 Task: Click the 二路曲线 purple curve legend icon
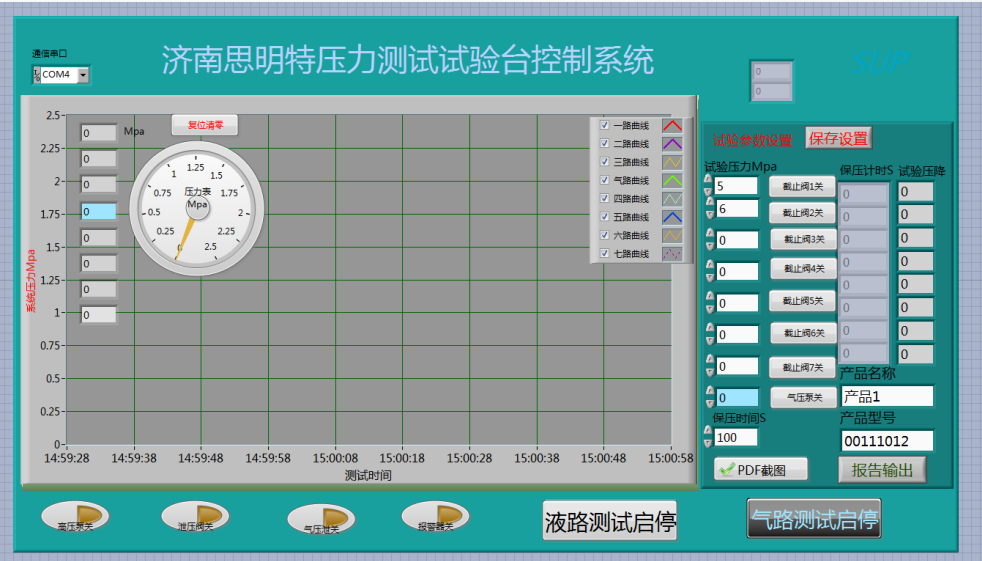tap(672, 144)
